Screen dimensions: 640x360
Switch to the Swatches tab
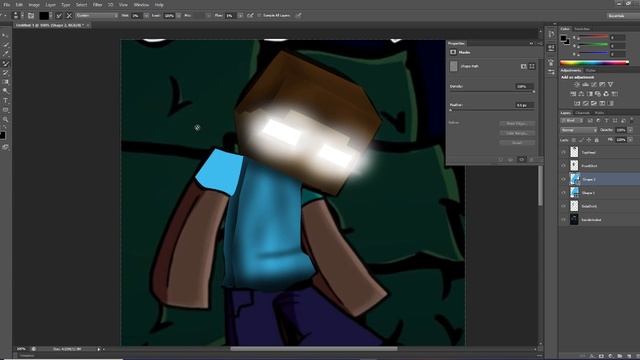(582, 29)
